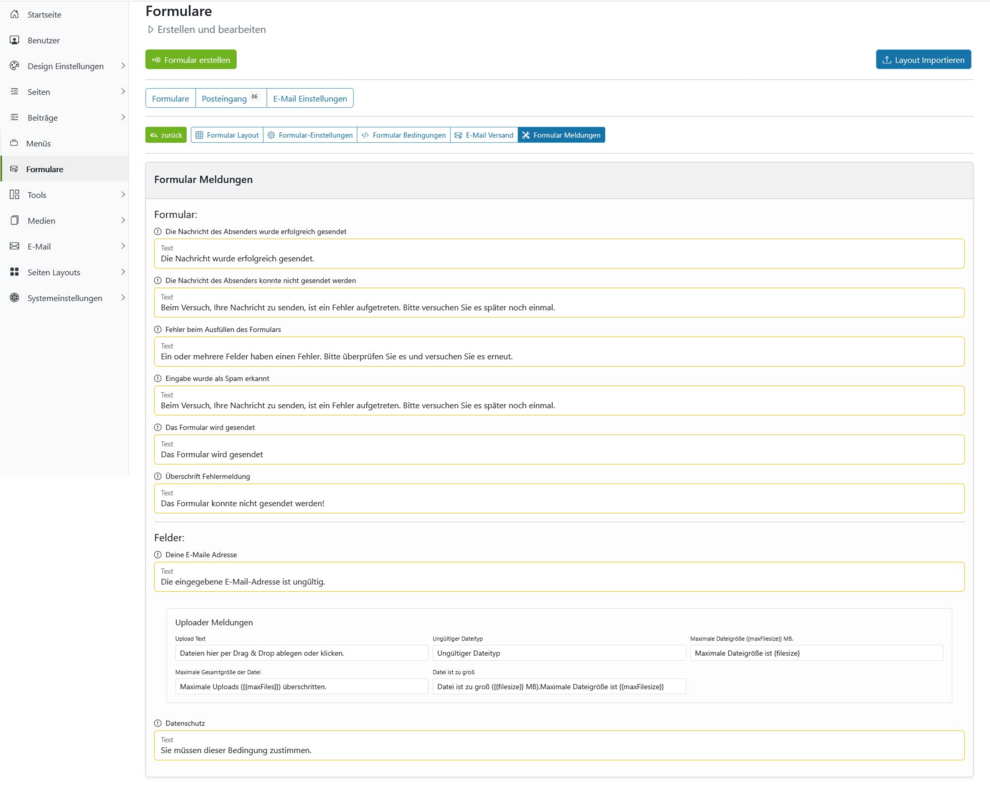
Task: Expand the Beiträge submenu chevron
Action: pos(123,117)
